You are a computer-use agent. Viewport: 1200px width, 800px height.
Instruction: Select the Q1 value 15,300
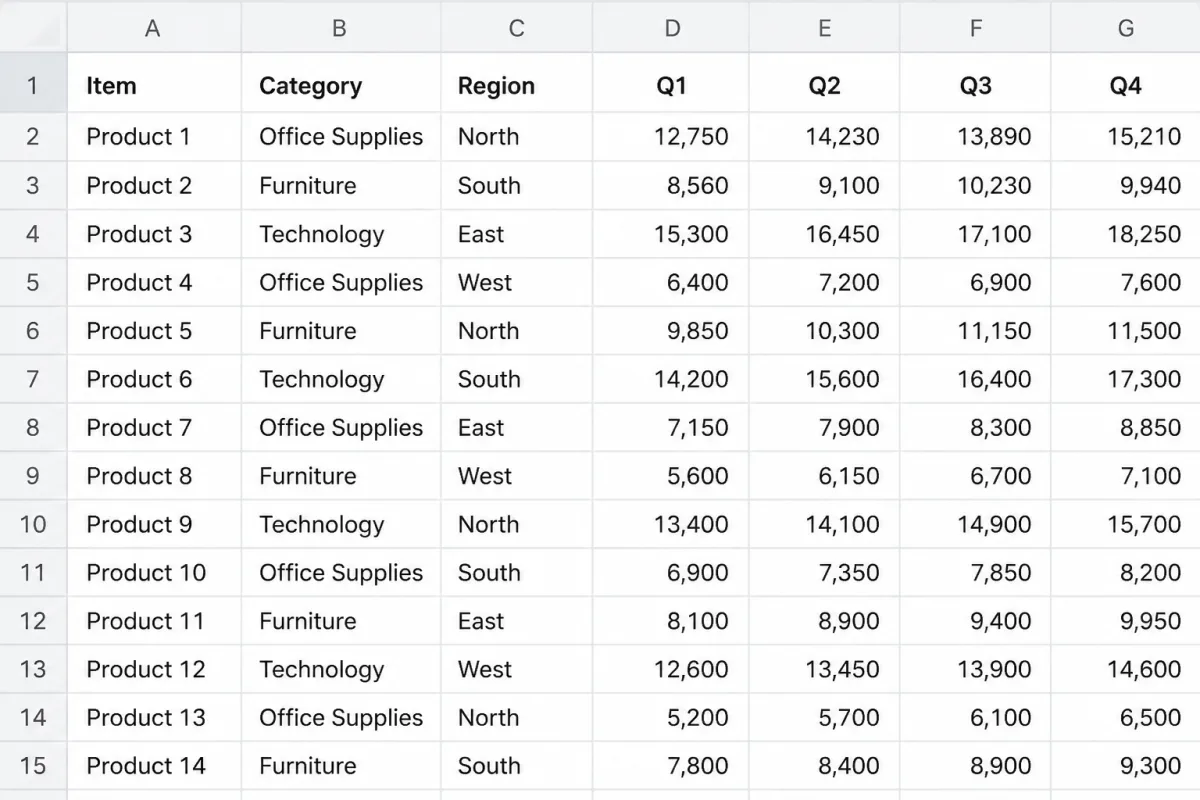pos(671,234)
